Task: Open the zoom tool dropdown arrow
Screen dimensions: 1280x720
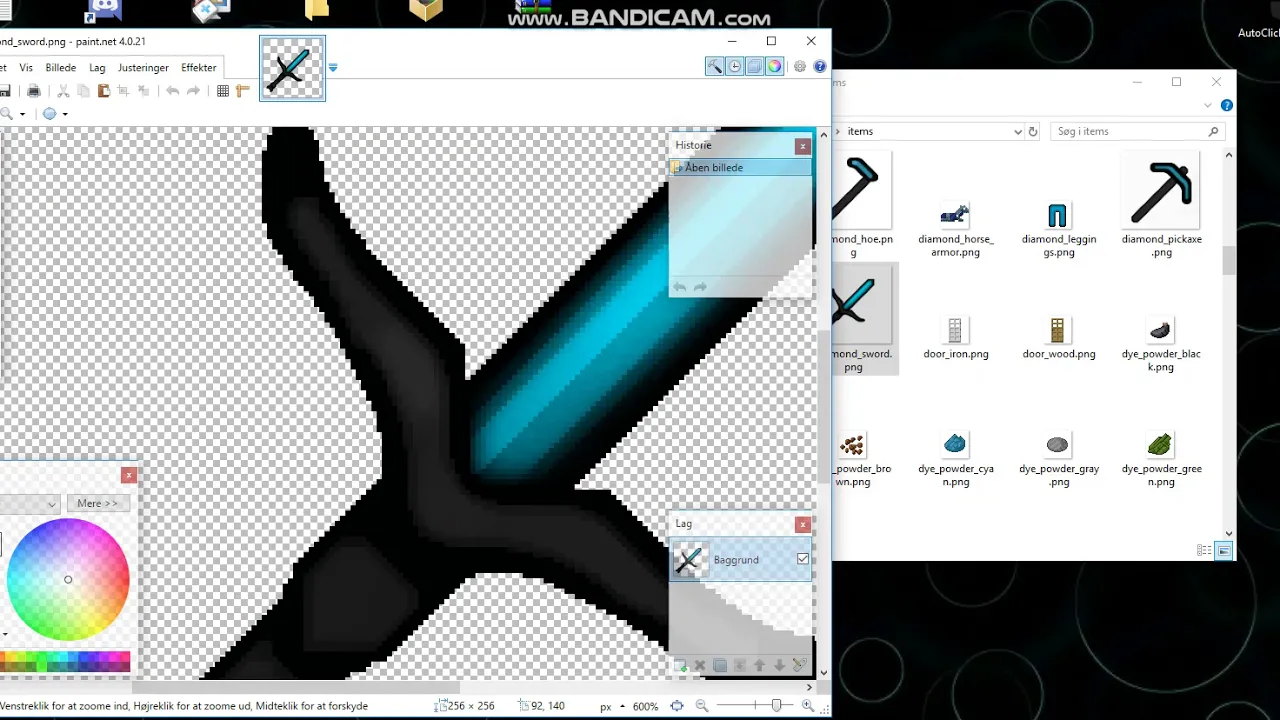Action: (x=22, y=113)
